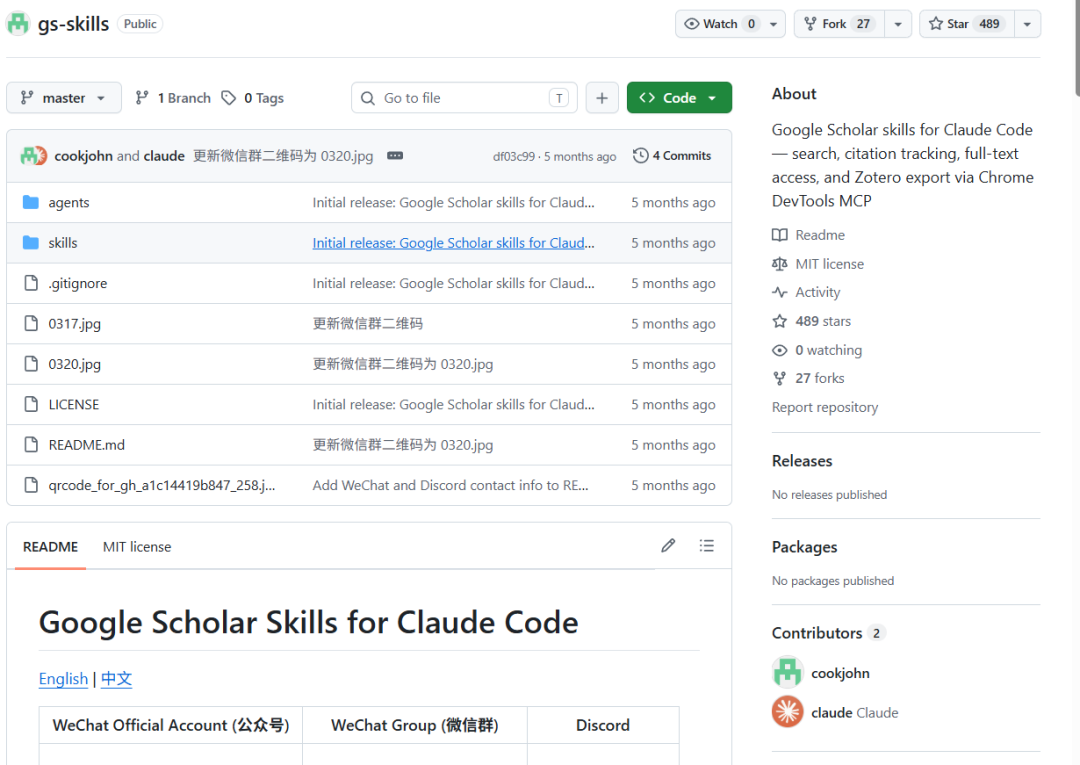Open the Star lists dropdown arrow

1027,24
